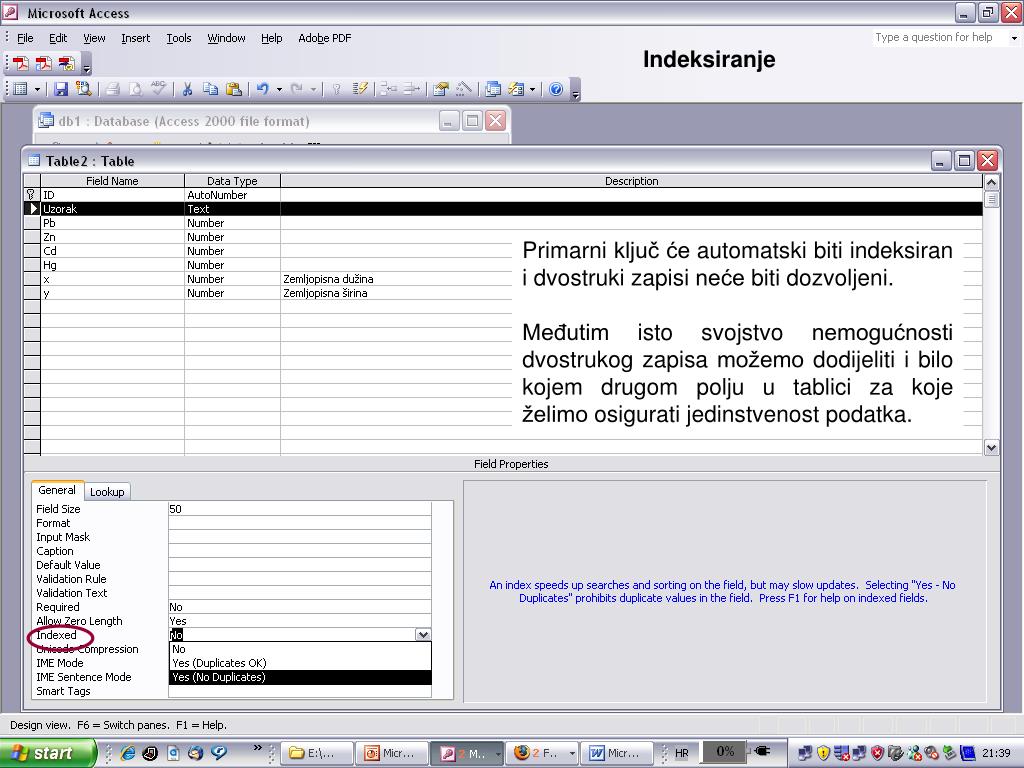This screenshot has height=768, width=1024.
Task: Open the Edit menu
Action: [57, 38]
